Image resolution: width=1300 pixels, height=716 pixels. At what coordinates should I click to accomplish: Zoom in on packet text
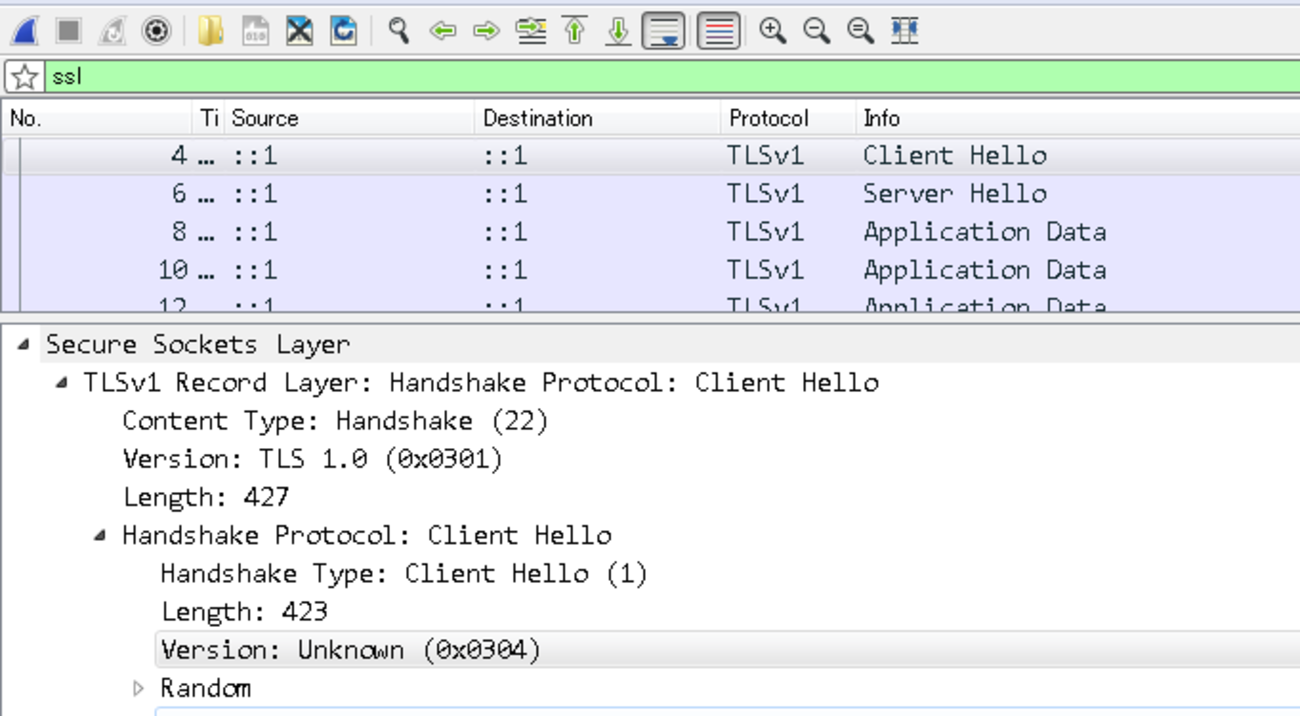[772, 31]
